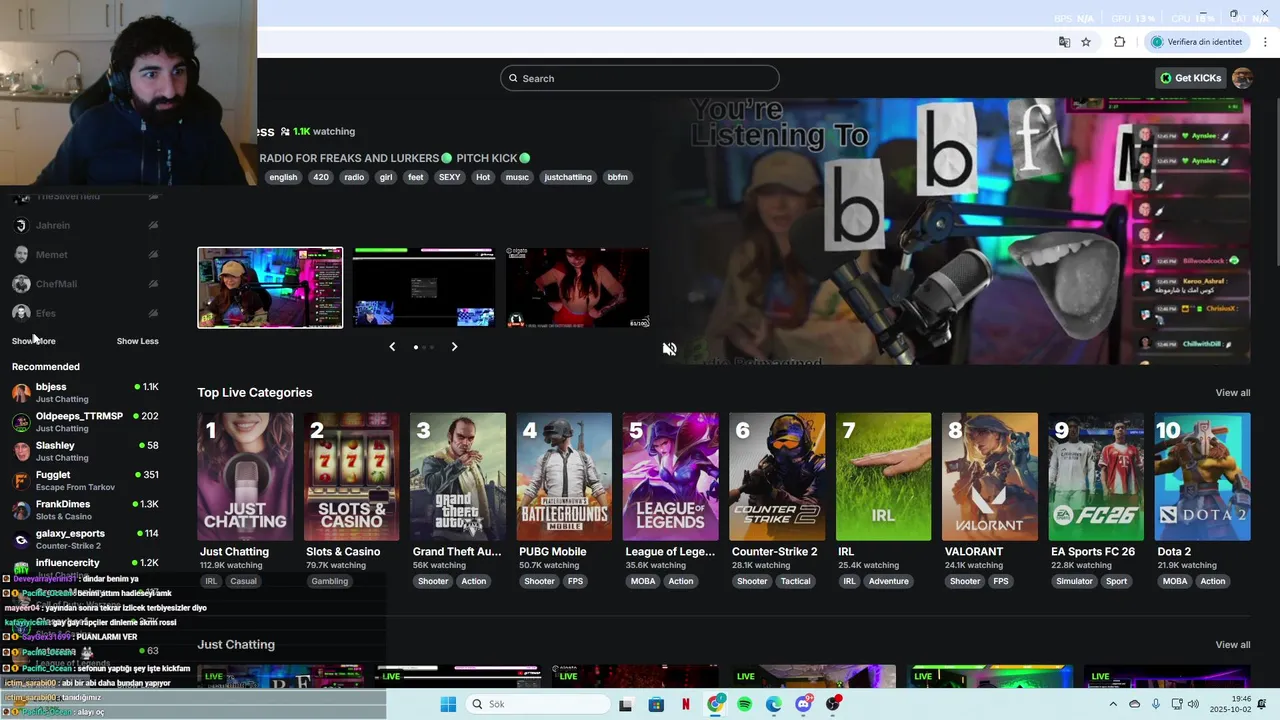Open the Windows Start menu
This screenshot has width=1280, height=720.
(448, 704)
